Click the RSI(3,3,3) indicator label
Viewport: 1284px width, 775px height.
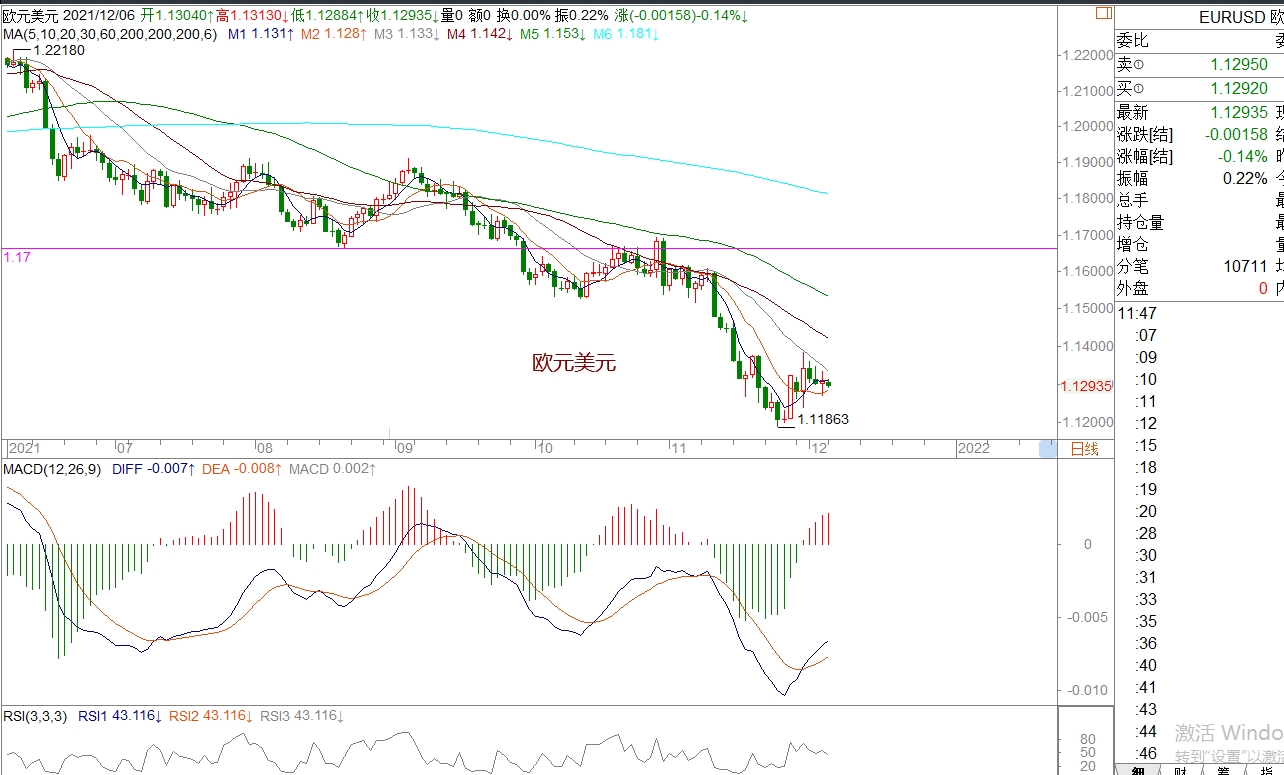click(x=35, y=716)
